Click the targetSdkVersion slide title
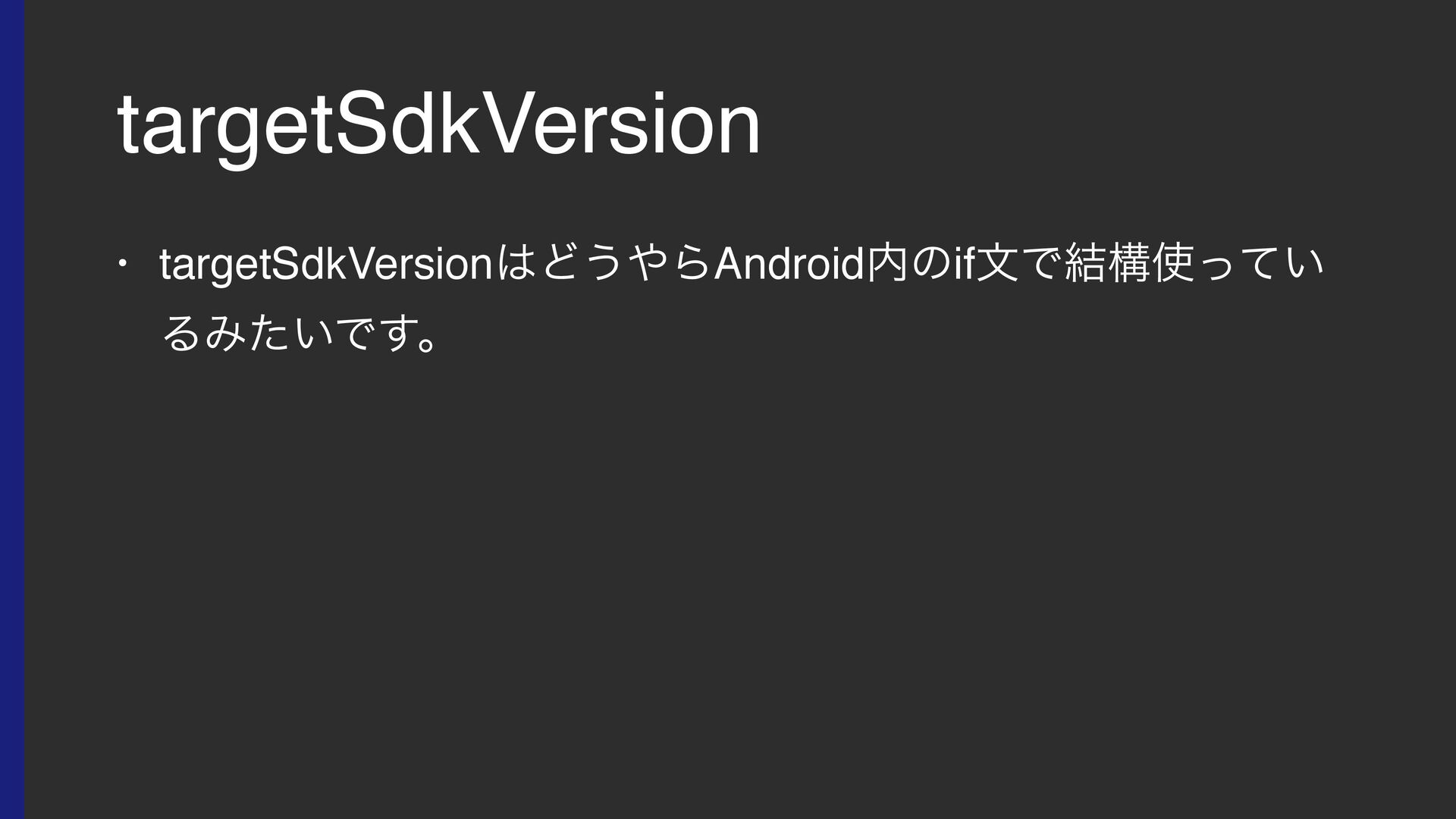This screenshot has width=1456, height=819. tap(439, 125)
